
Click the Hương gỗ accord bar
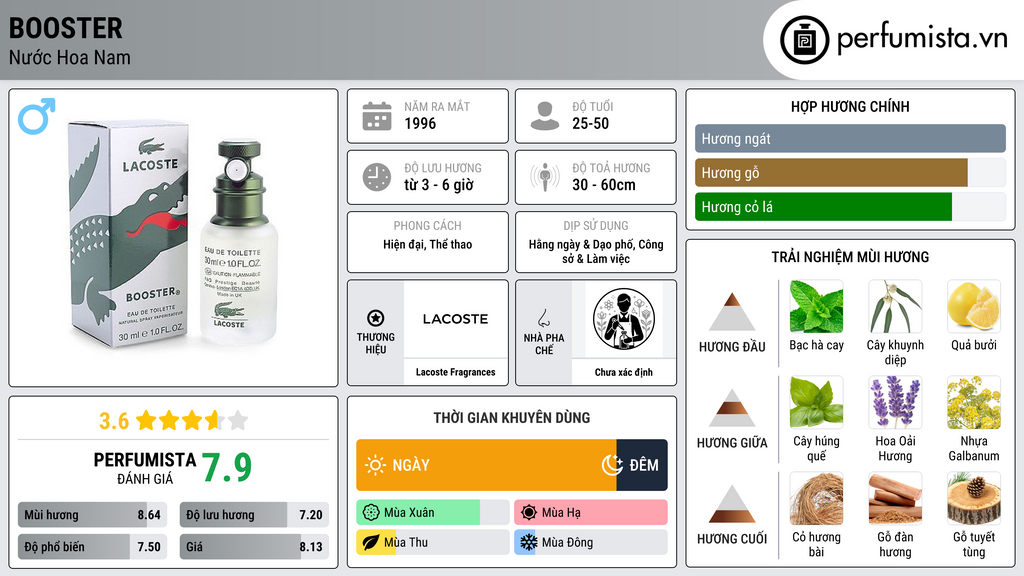click(850, 173)
